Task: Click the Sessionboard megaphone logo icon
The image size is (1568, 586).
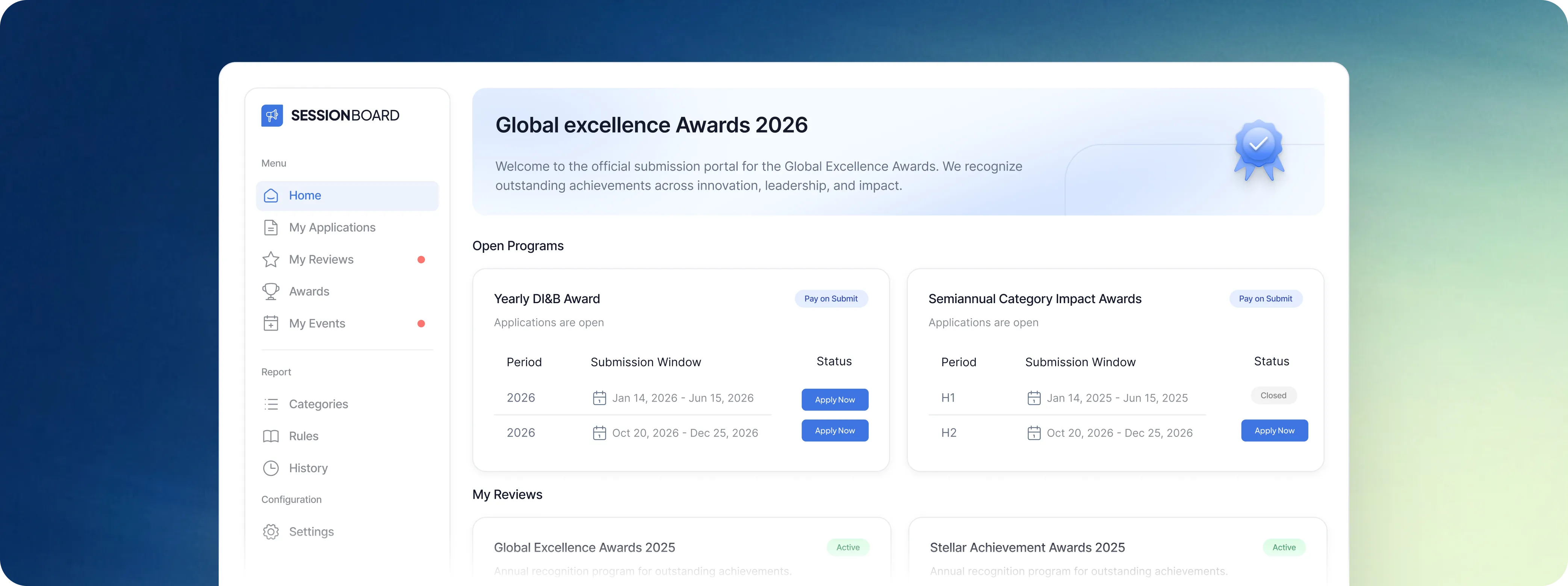Action: [272, 116]
